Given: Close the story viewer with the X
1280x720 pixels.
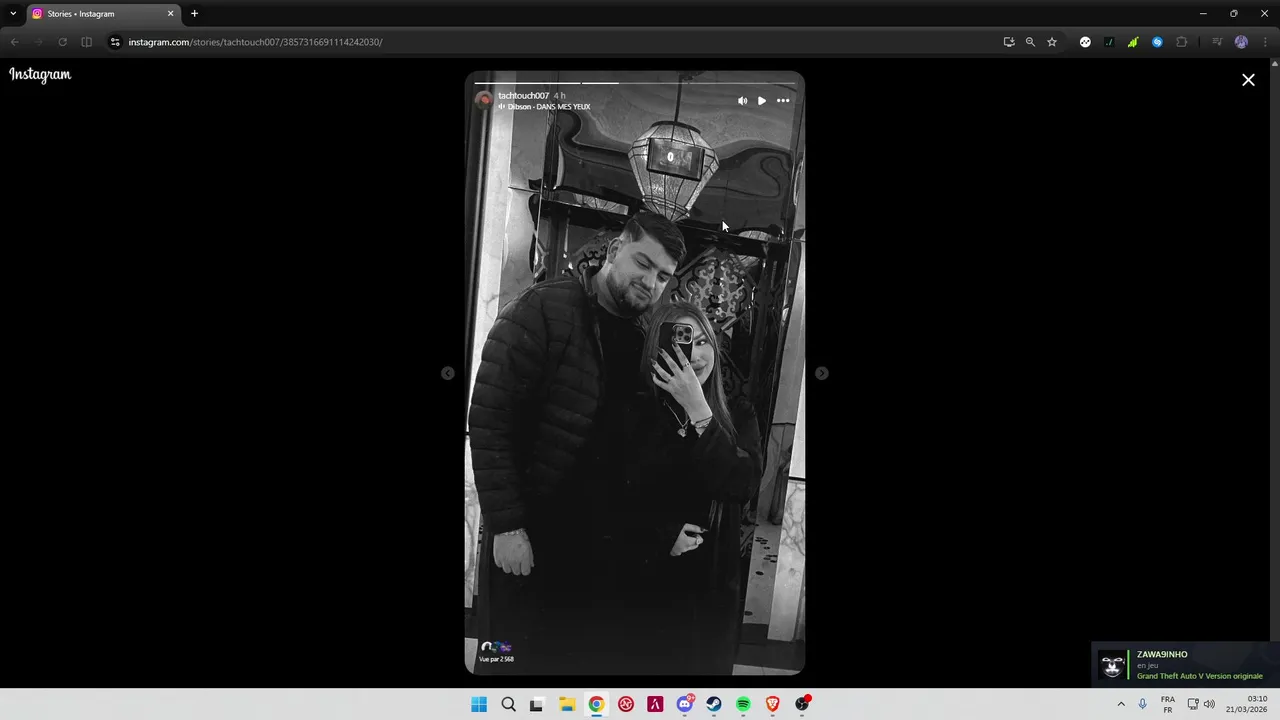Looking at the screenshot, I should pyautogui.click(x=1248, y=80).
